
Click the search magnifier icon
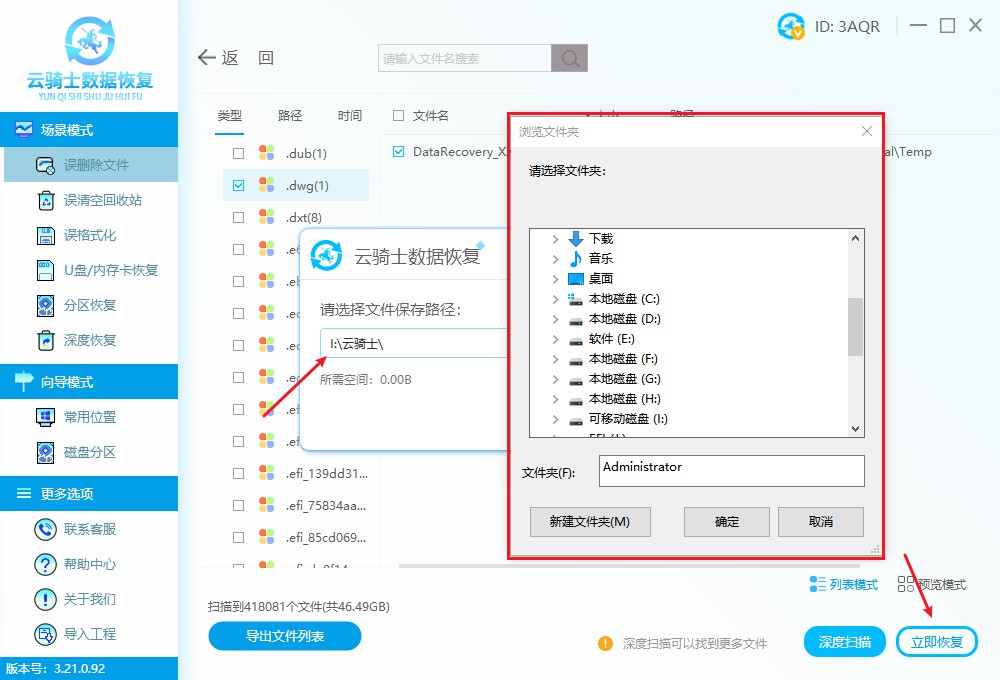pos(569,59)
